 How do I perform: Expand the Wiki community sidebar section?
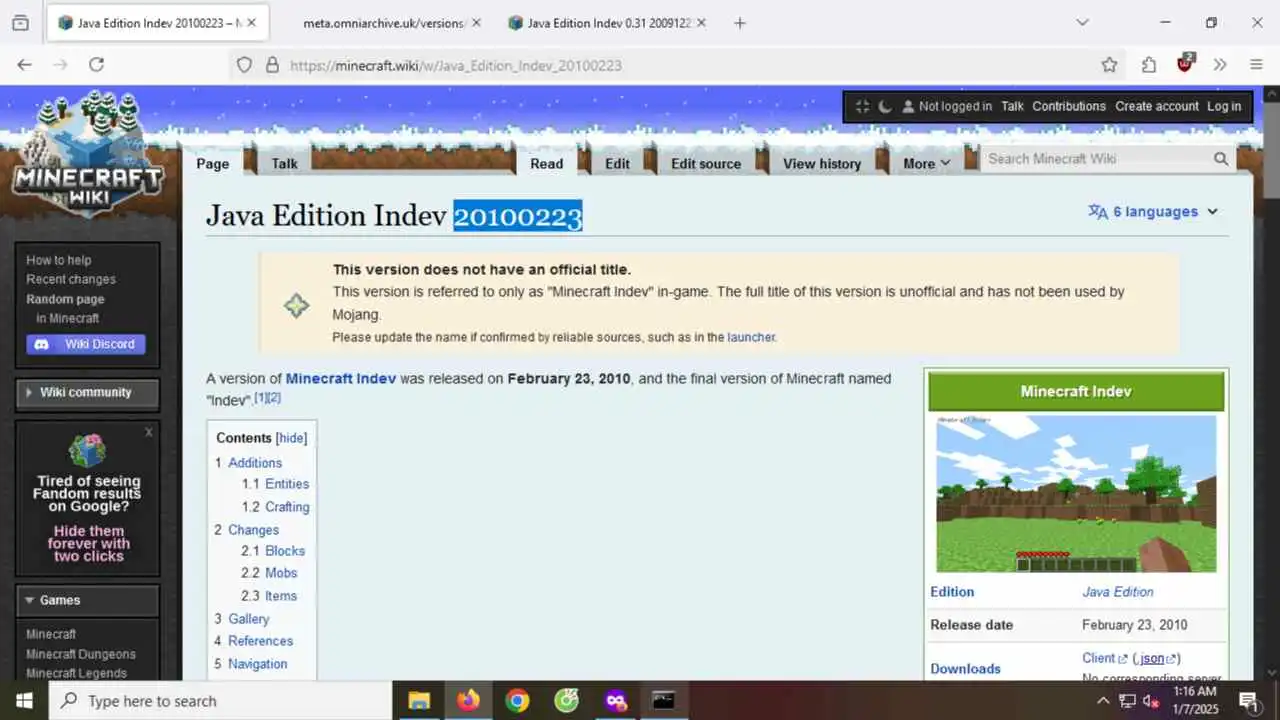87,392
